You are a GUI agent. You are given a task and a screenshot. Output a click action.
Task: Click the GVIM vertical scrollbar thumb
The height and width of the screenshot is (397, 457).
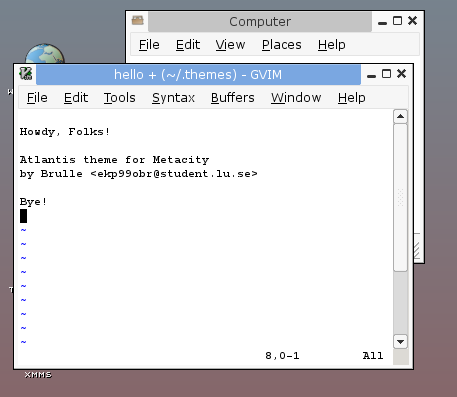[400, 198]
